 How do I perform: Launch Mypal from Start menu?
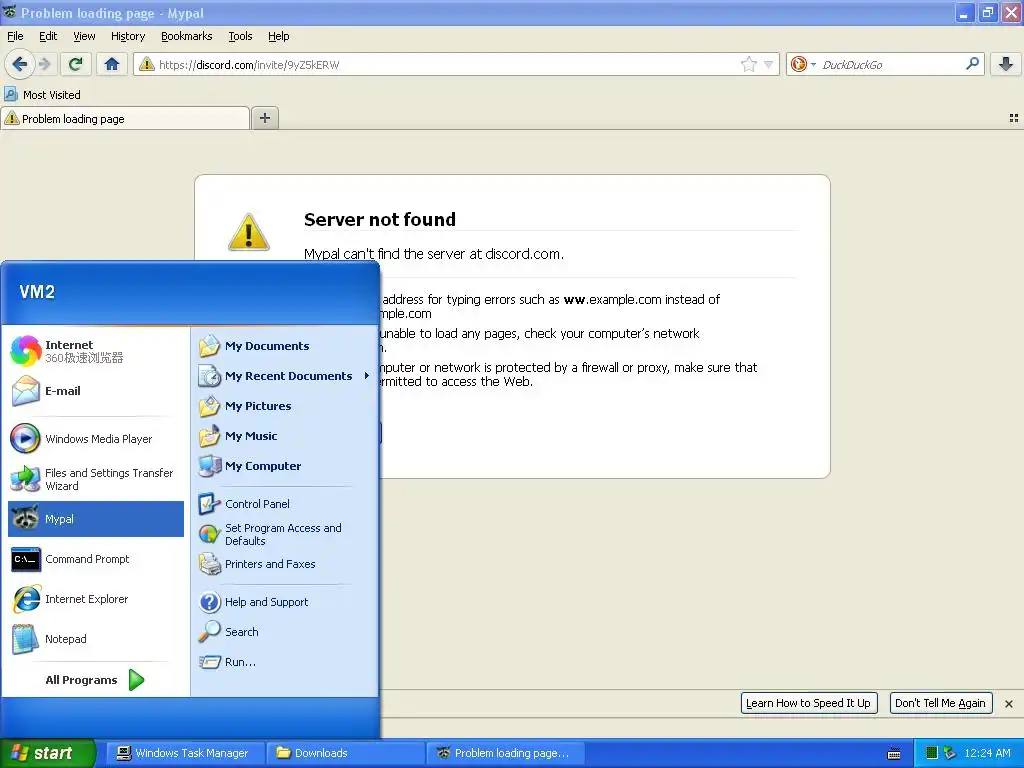click(x=95, y=519)
